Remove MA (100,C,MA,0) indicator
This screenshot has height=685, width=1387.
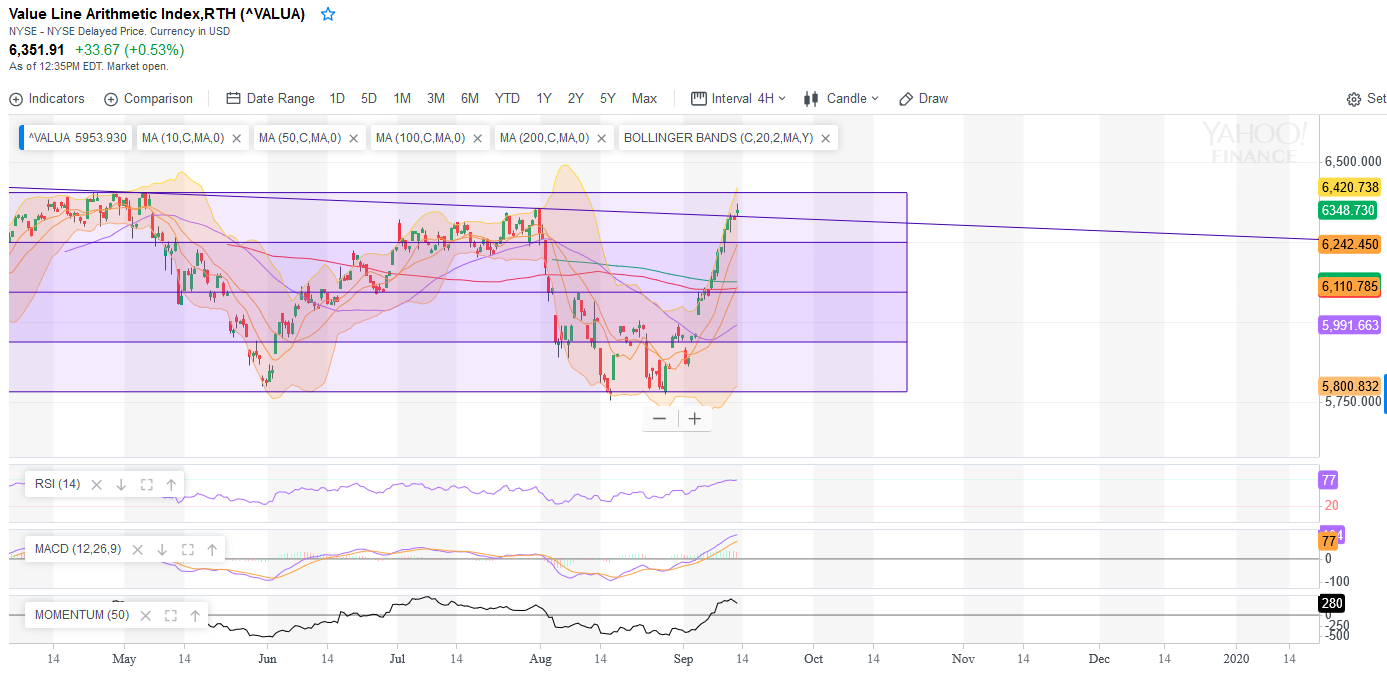click(477, 138)
